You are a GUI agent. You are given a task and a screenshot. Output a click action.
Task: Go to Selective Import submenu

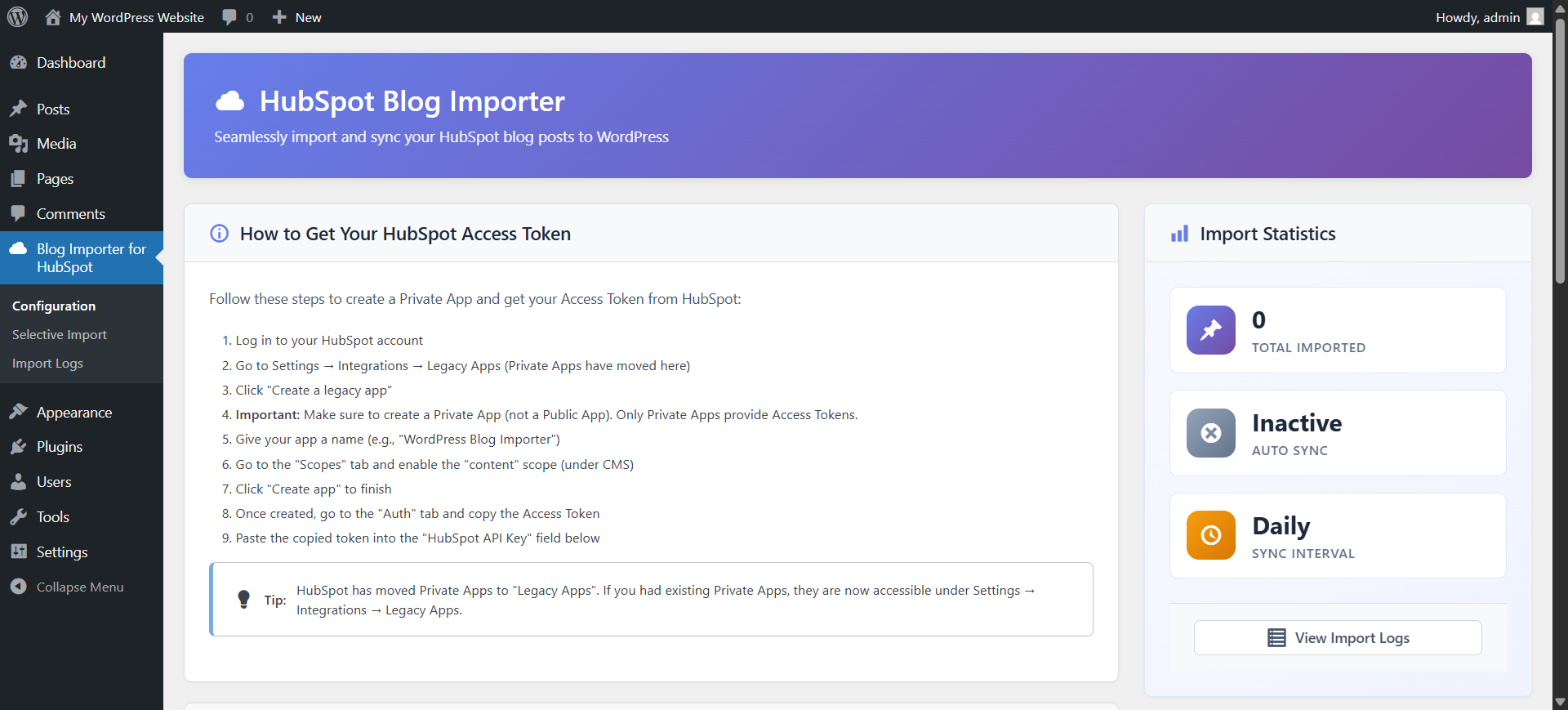click(x=59, y=335)
